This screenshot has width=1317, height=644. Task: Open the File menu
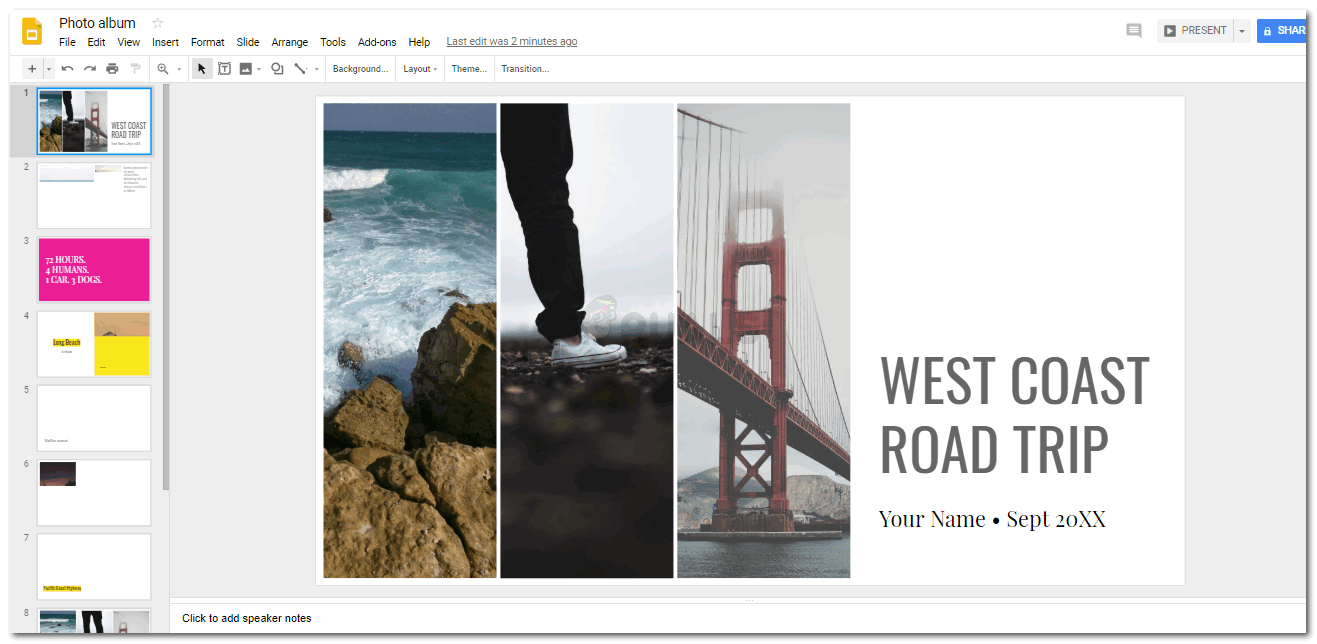click(x=67, y=42)
